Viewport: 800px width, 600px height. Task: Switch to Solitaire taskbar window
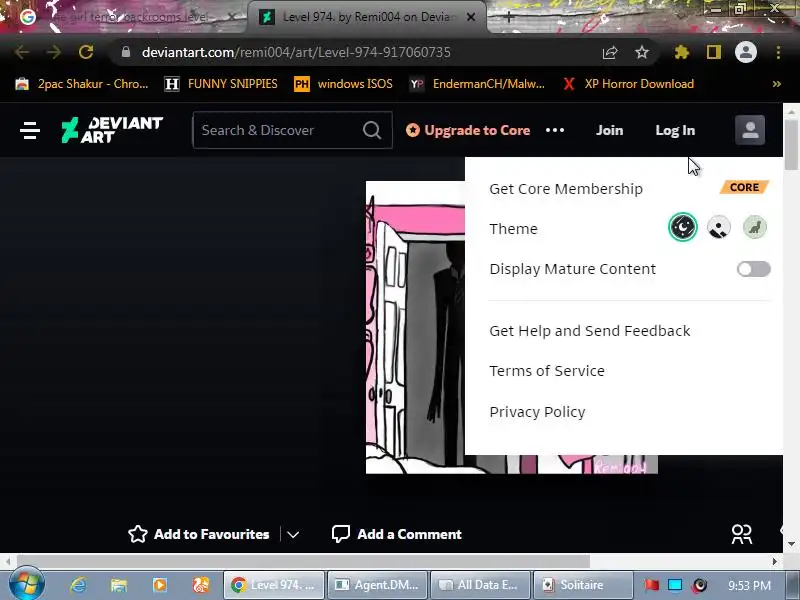pyautogui.click(x=583, y=585)
